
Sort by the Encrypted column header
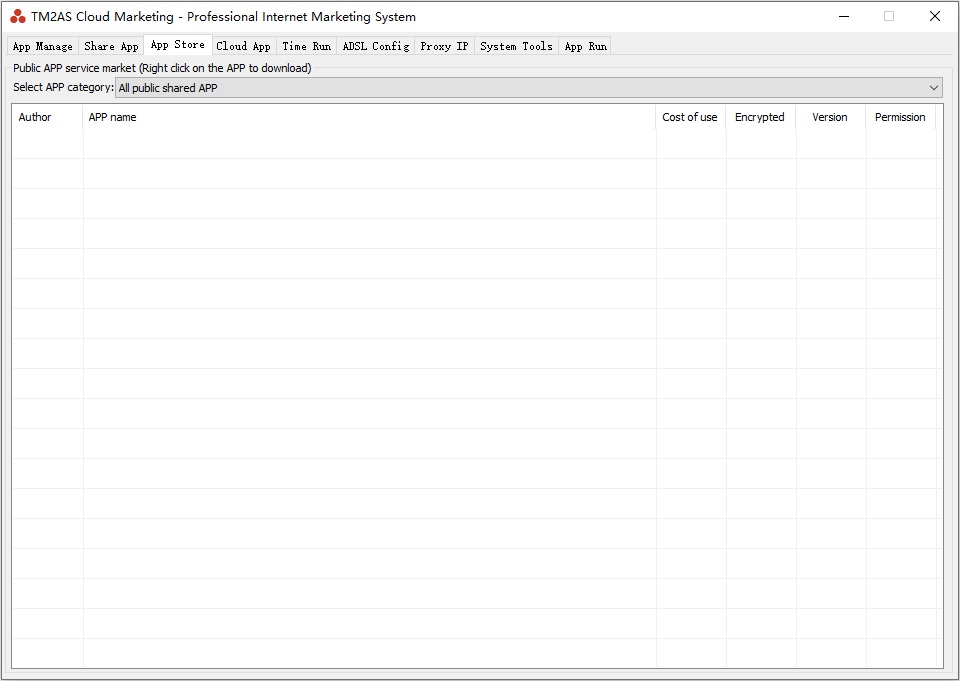759,117
